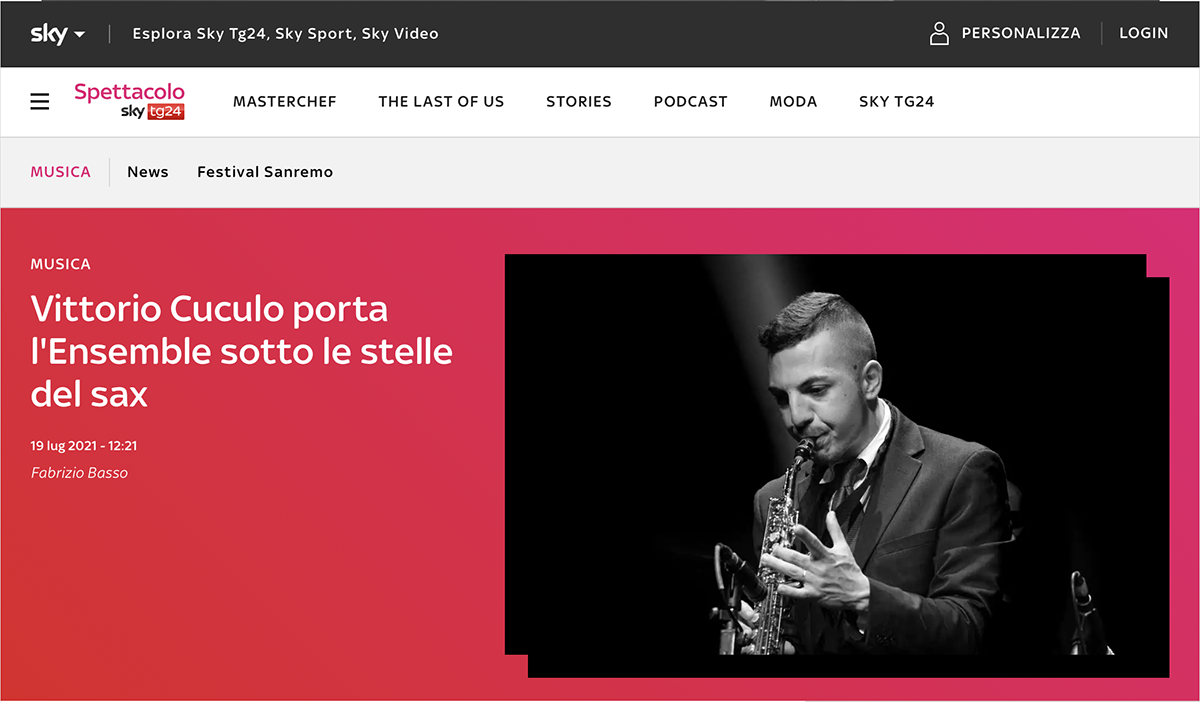The height and width of the screenshot is (702, 1200).
Task: Open author Fabrizio Basso's page
Action: (80, 472)
